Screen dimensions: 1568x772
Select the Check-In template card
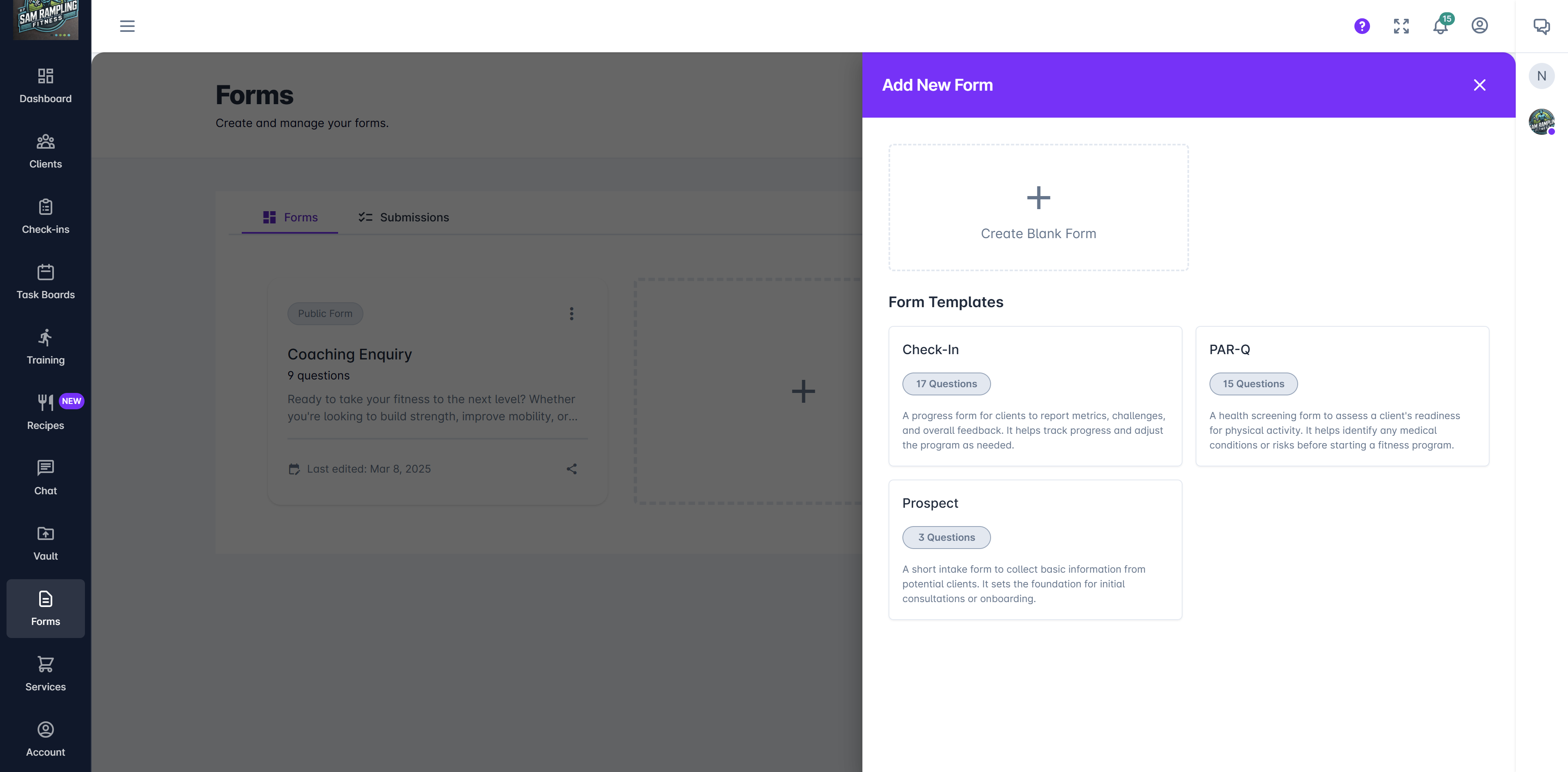(x=1035, y=396)
